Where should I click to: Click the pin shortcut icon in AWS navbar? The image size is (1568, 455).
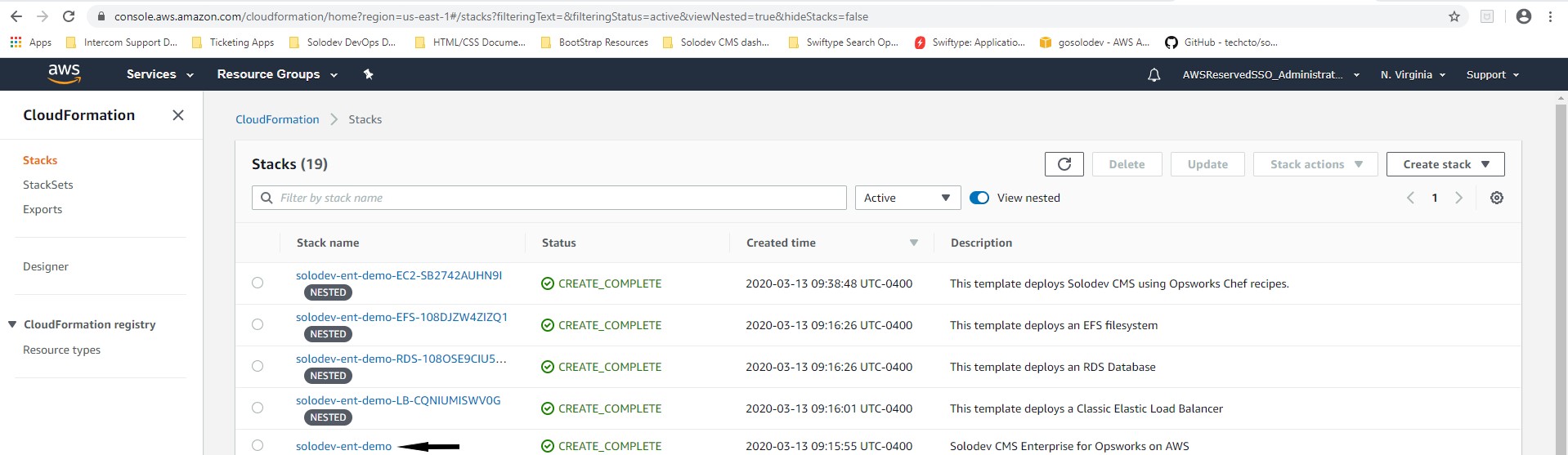click(368, 74)
